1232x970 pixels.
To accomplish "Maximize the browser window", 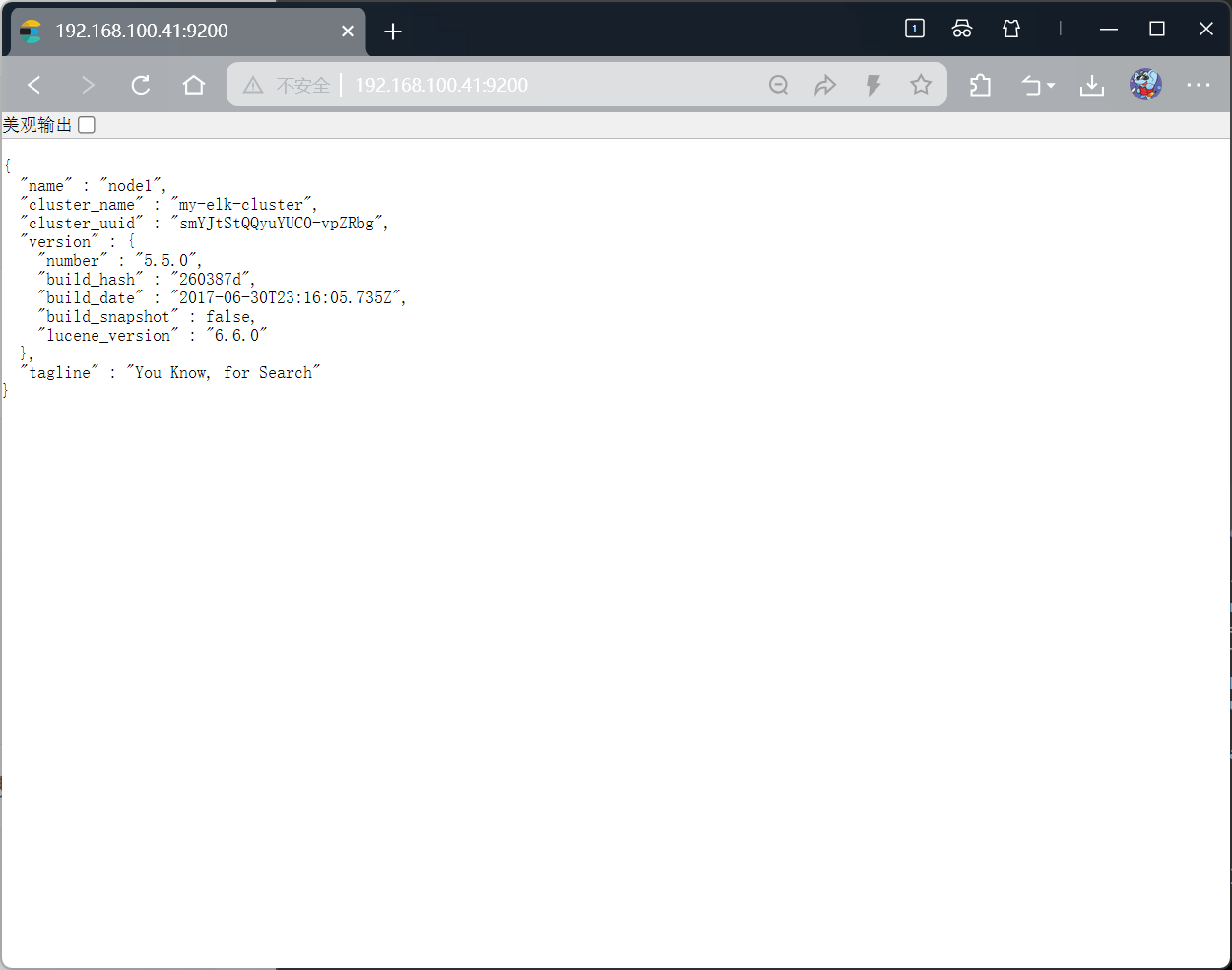I will point(1157,30).
